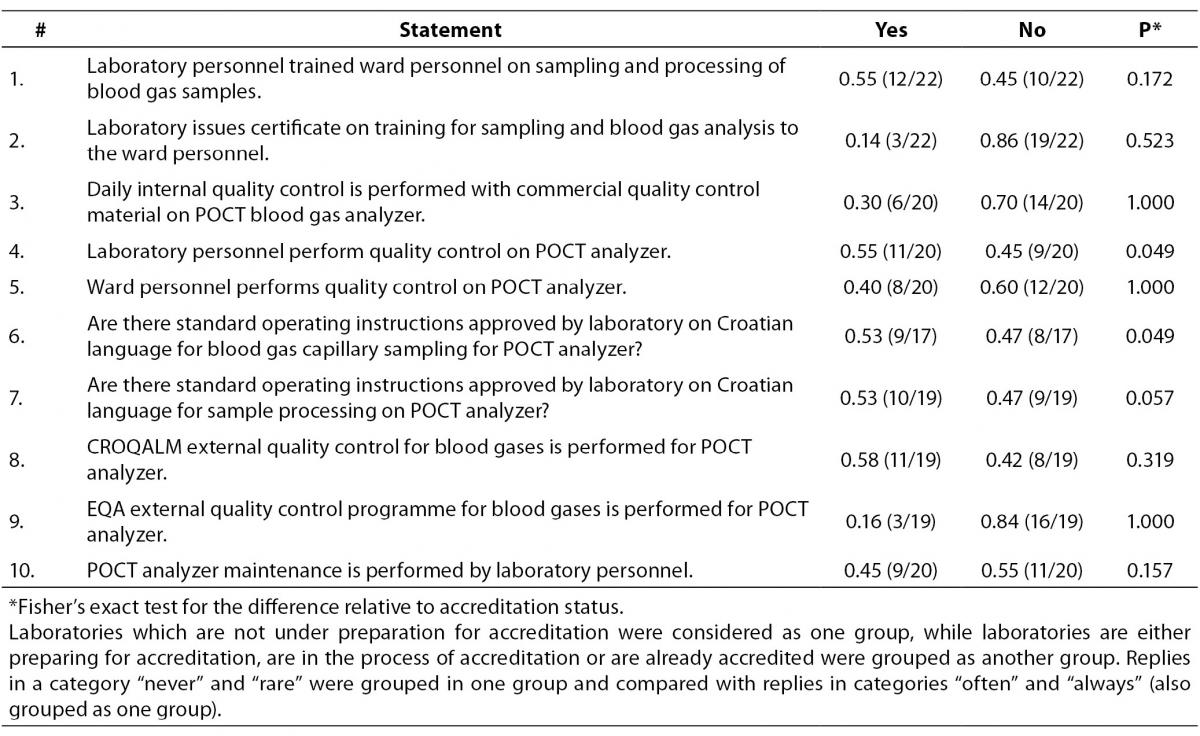Click the 0.86 (19/22) No value
This screenshot has height=736, width=1200.
pos(1031,141)
